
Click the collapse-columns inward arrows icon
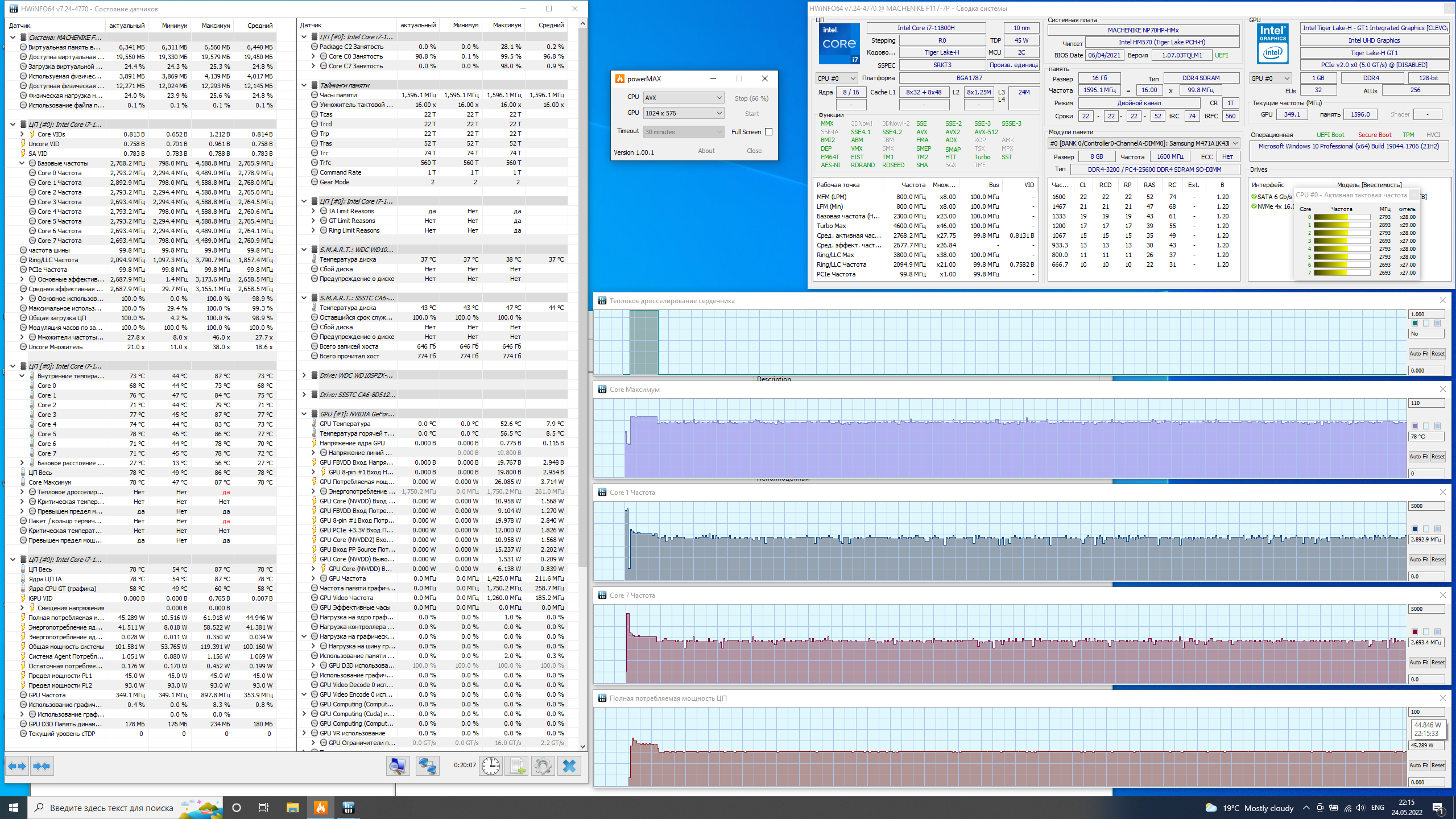click(x=42, y=766)
